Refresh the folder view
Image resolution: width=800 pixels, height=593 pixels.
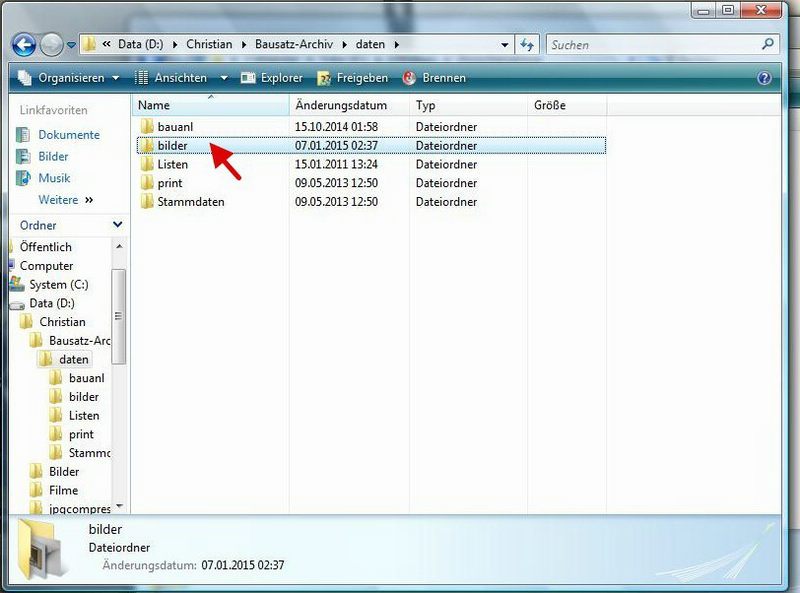click(527, 45)
